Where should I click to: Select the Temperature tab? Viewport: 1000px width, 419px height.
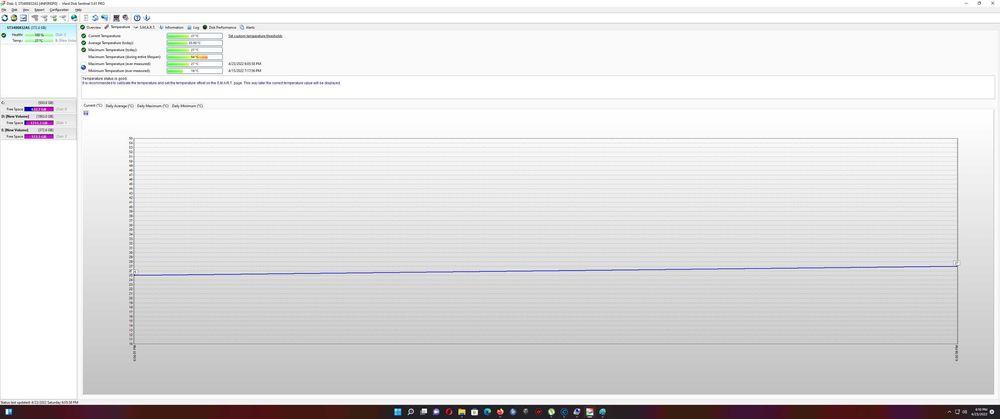pos(117,27)
